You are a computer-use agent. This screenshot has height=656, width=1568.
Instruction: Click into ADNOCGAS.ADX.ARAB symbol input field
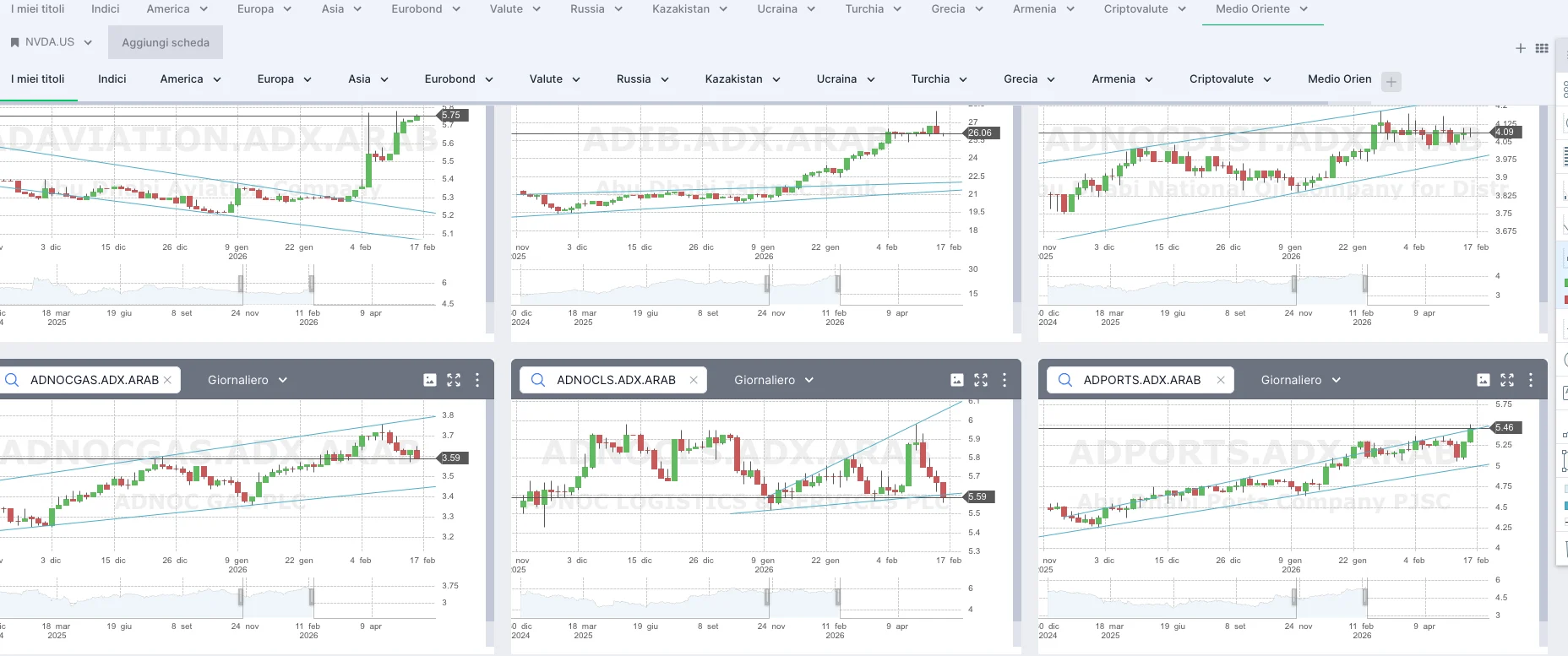94,380
